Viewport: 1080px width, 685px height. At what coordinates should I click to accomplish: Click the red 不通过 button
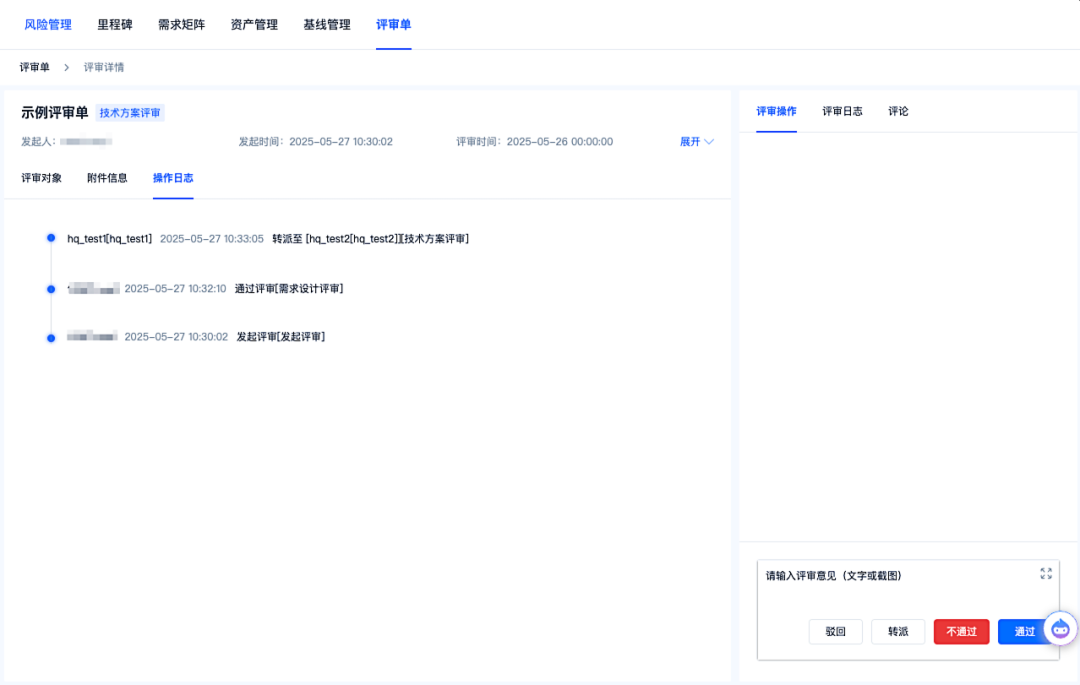tap(962, 631)
